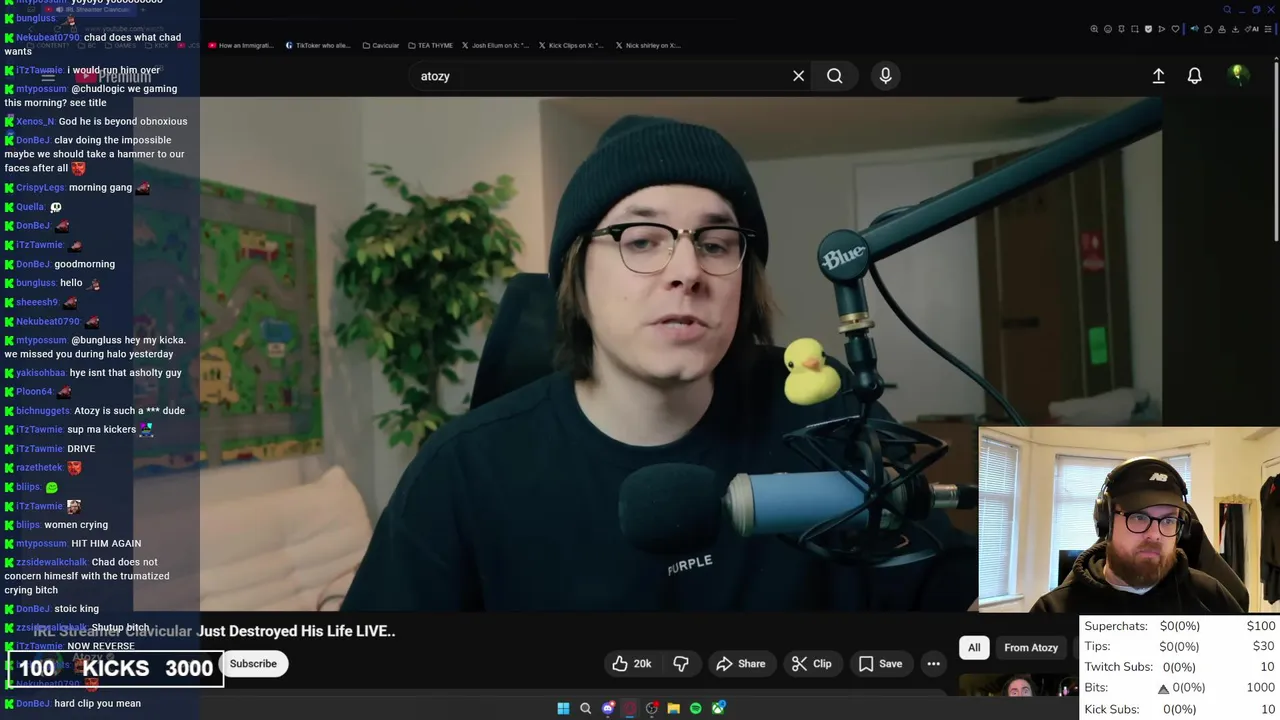Open the Josh Ellum on X bookmark

[495, 45]
